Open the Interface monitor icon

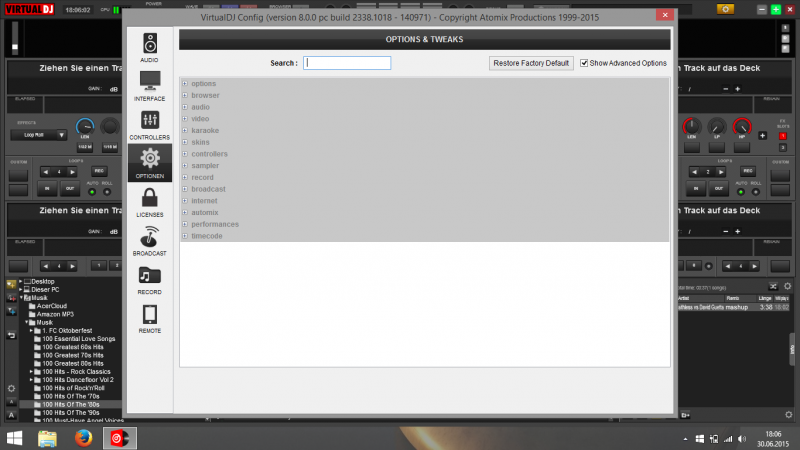[150, 82]
